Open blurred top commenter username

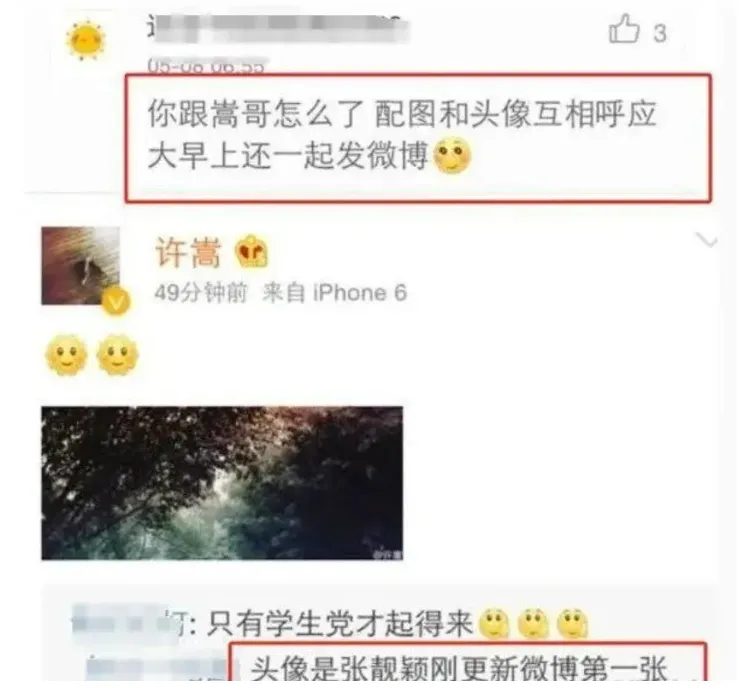(278, 28)
